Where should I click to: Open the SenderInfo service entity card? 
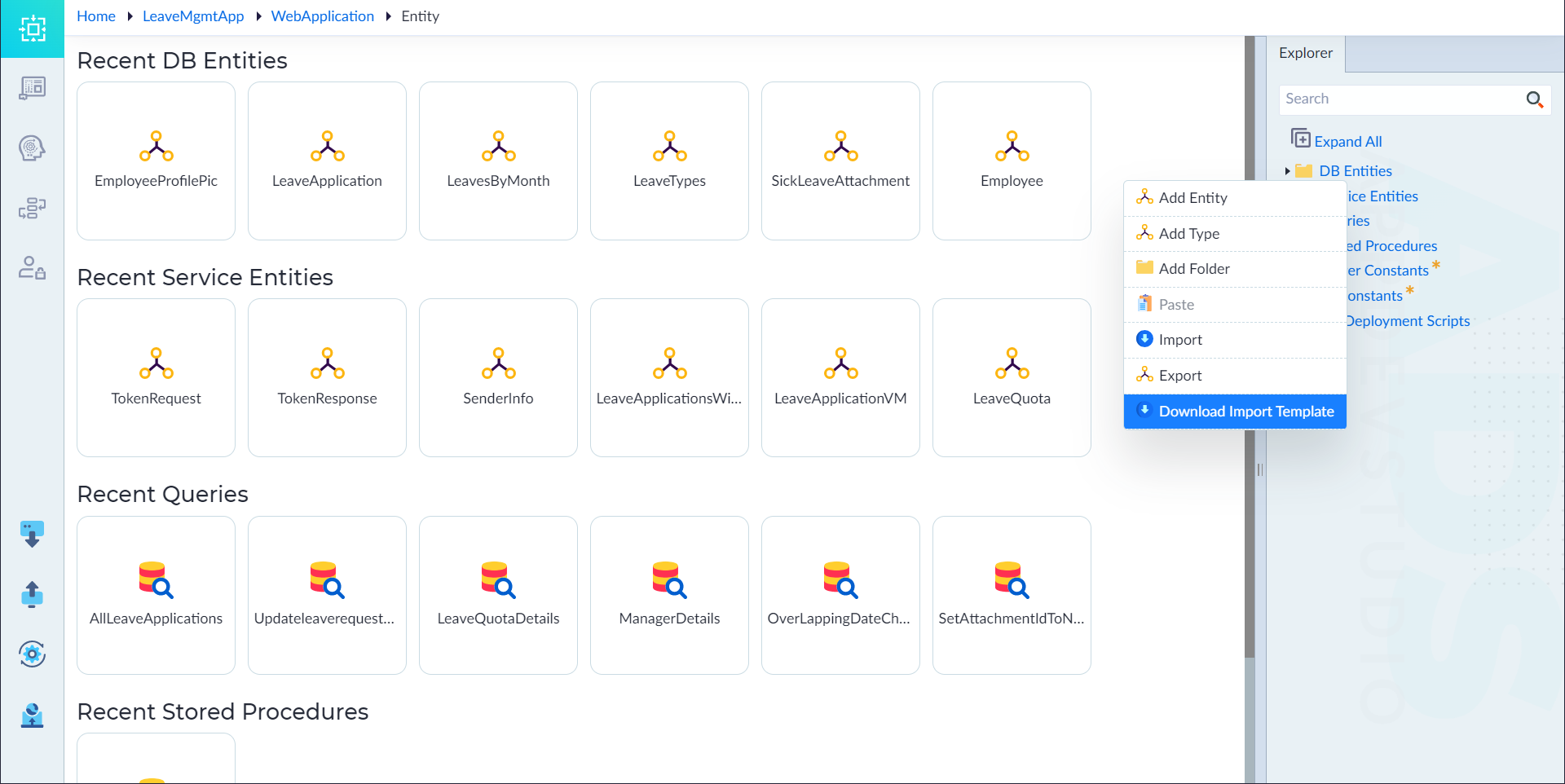point(498,377)
